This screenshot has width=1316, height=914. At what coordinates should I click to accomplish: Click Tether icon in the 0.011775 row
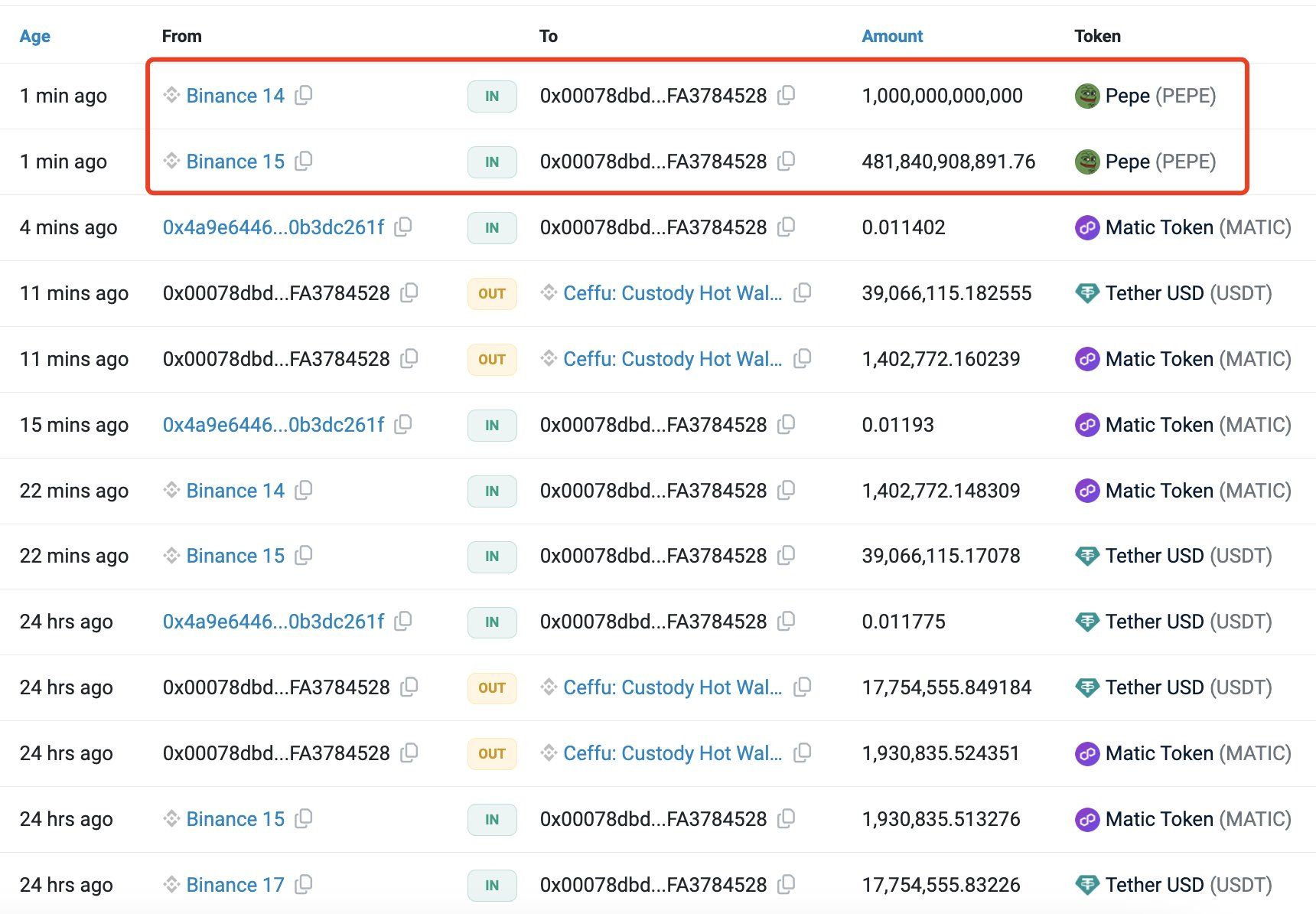(1087, 622)
